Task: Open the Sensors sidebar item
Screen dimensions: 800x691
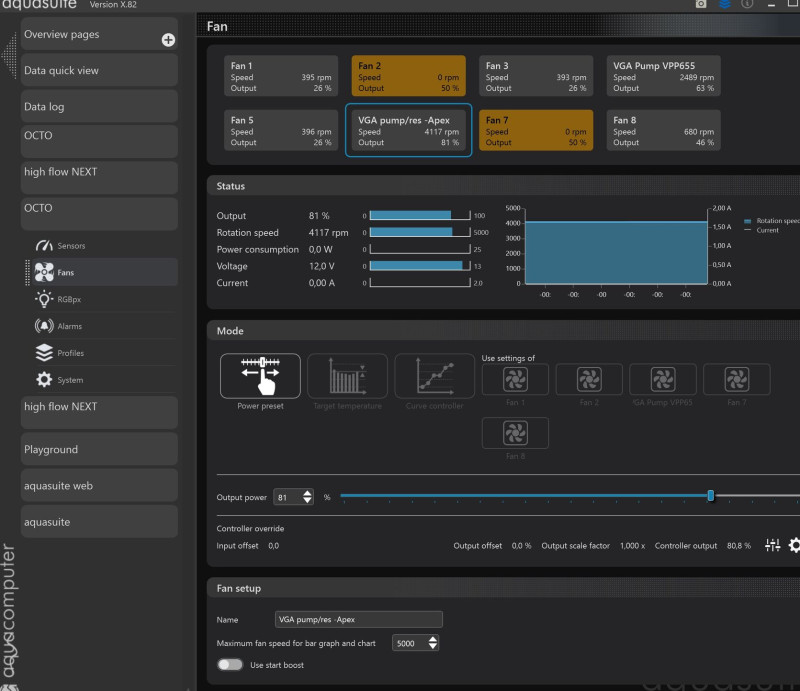Action: (71, 246)
